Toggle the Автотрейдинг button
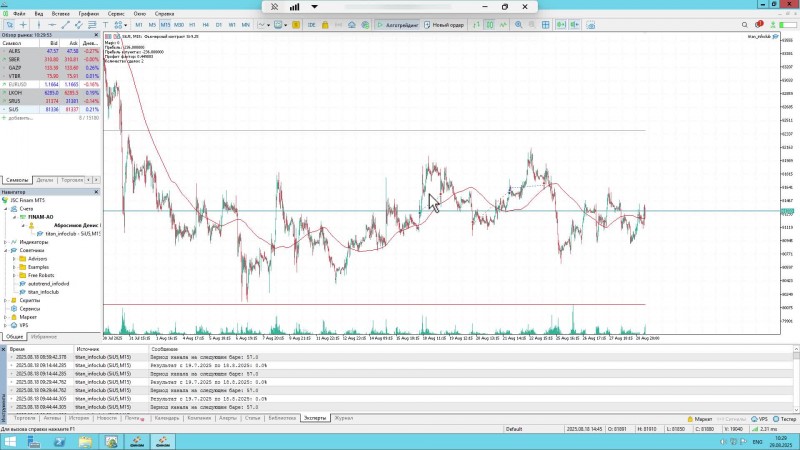800x450 pixels. tap(397, 24)
